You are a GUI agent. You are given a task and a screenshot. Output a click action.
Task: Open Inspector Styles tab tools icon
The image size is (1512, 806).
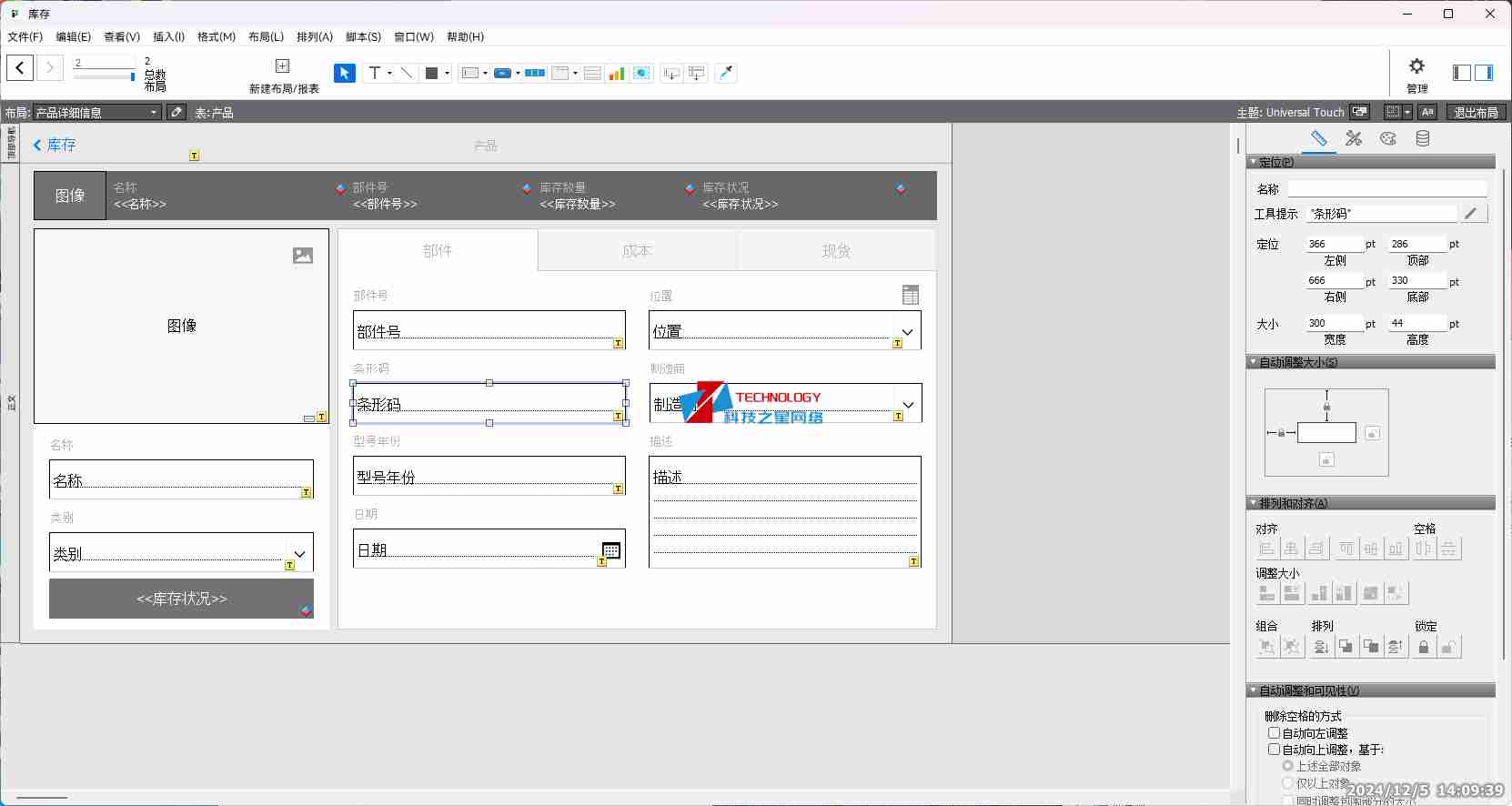click(1354, 138)
